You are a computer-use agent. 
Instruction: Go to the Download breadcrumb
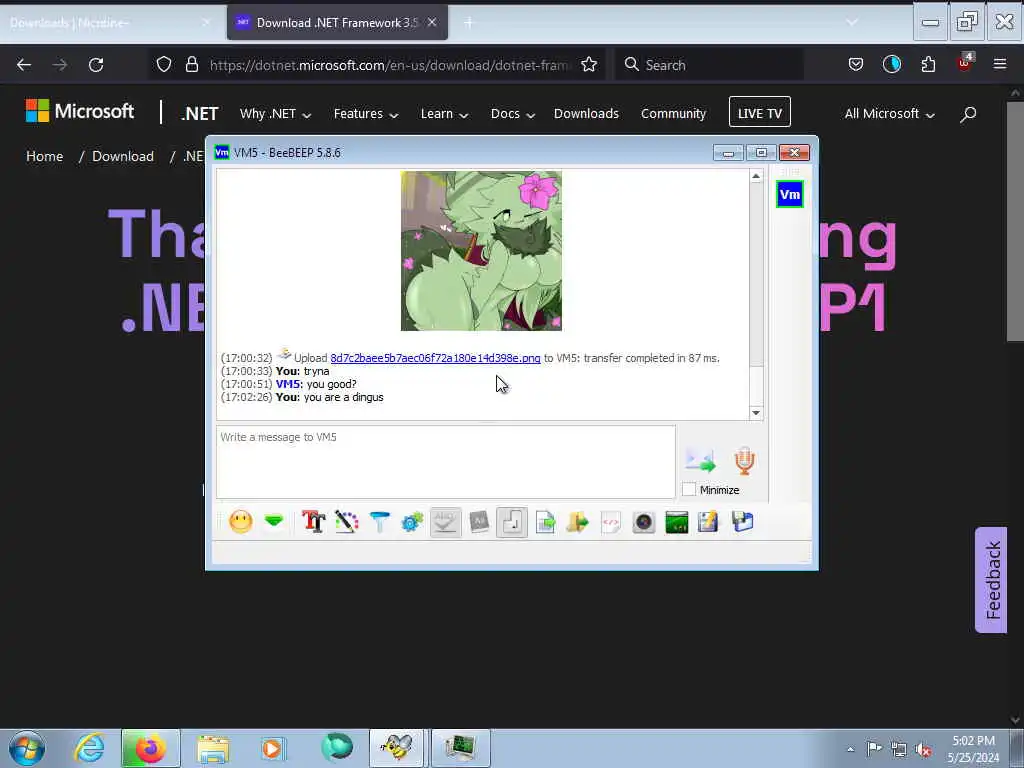coord(123,156)
